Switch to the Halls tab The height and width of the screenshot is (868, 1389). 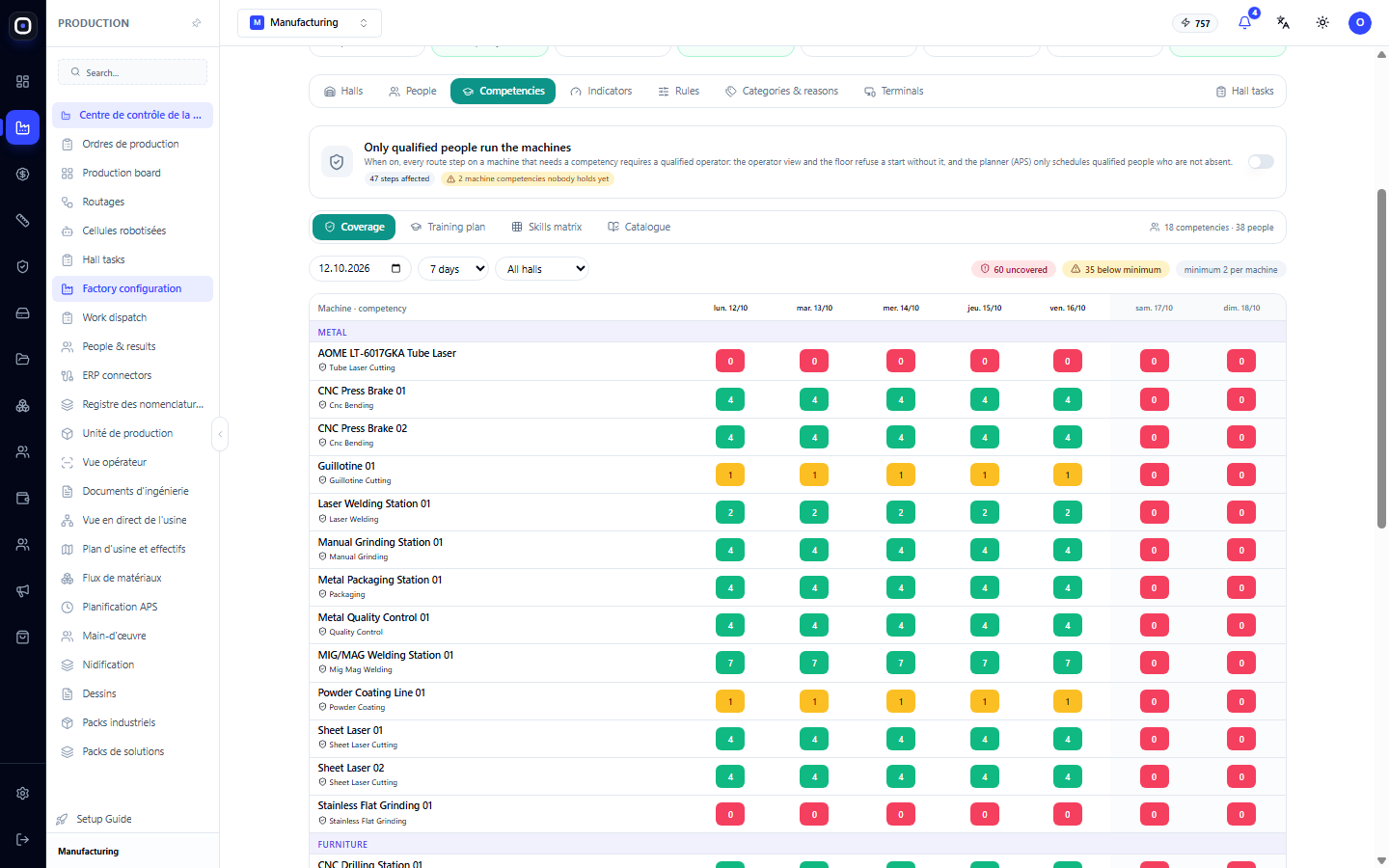click(343, 92)
